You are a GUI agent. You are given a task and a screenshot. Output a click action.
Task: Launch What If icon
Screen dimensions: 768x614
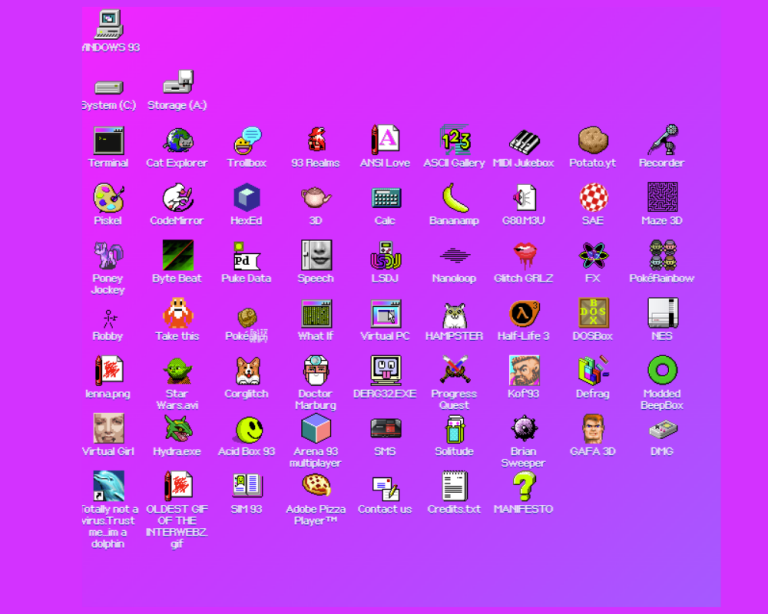point(316,313)
